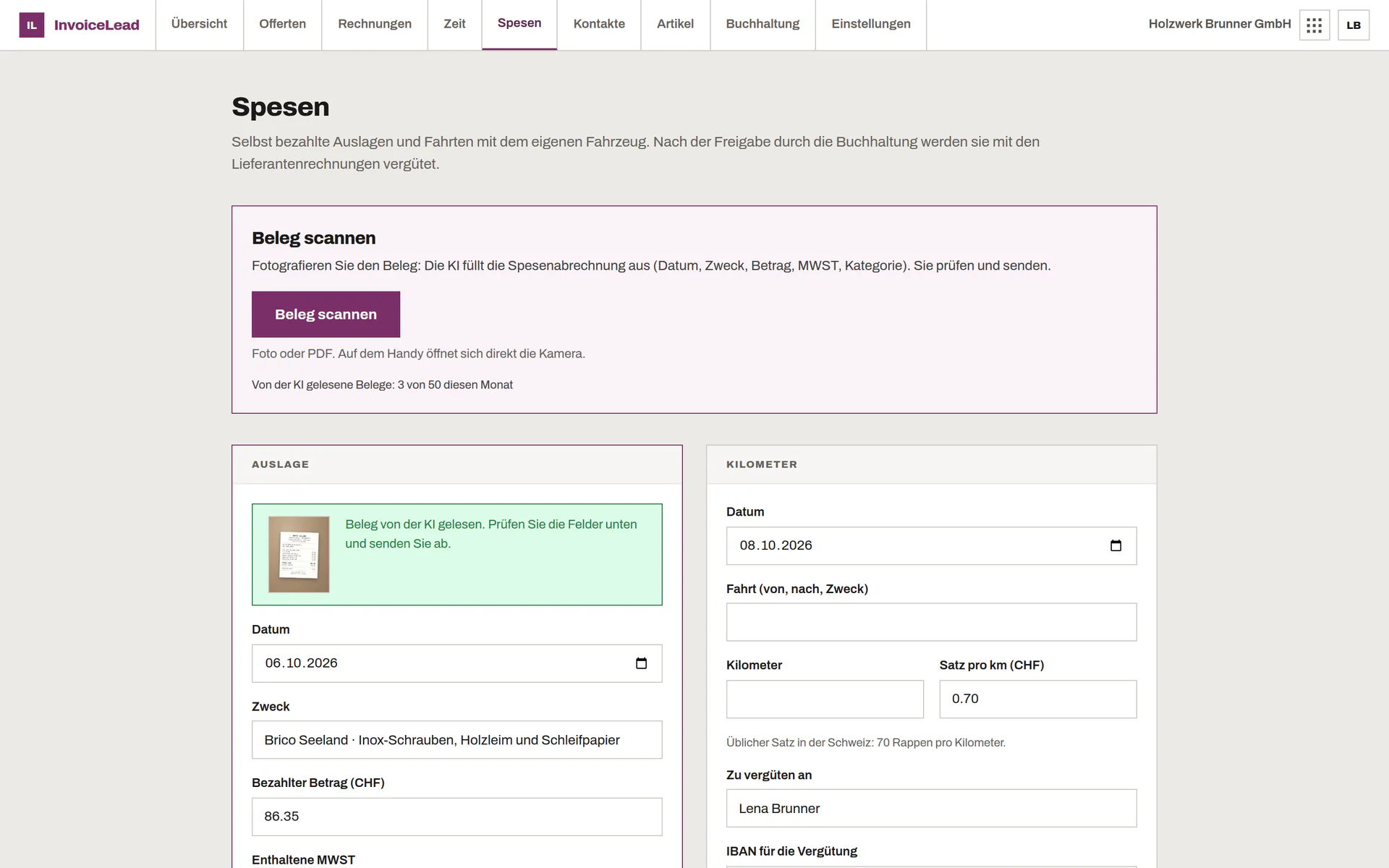The width and height of the screenshot is (1389, 868).
Task: Click the Zu vergüten an field
Action: [x=931, y=808]
